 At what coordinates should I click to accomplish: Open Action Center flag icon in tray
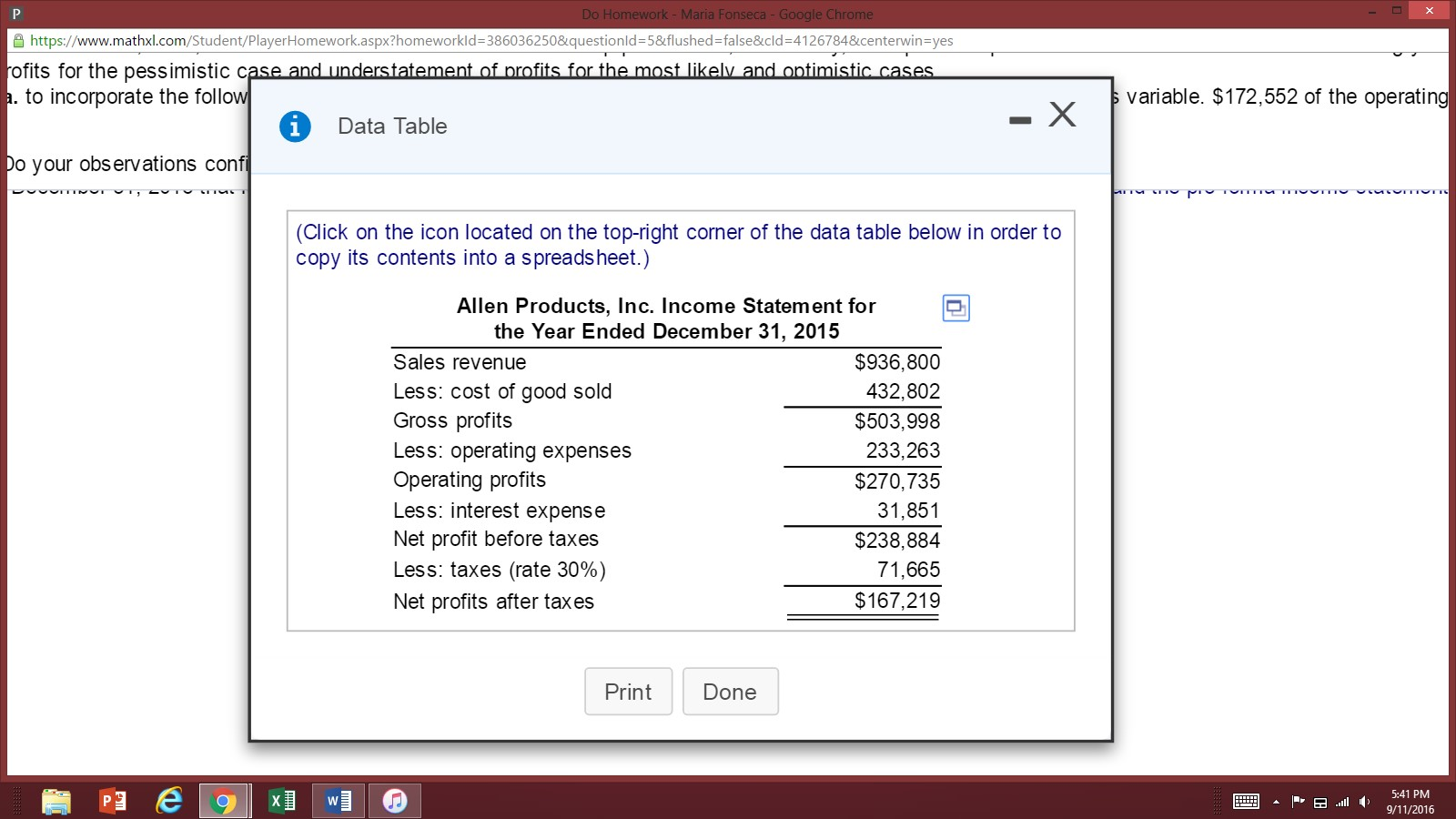(x=1298, y=802)
